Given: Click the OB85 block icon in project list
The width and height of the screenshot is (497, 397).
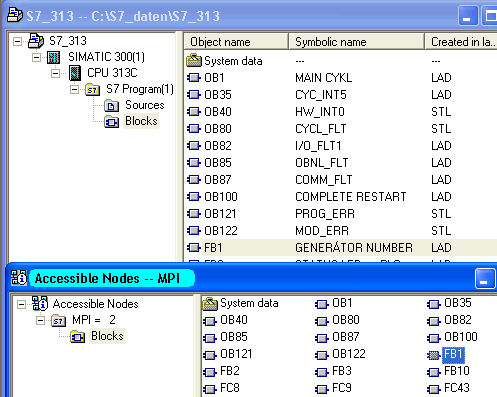Looking at the screenshot, I should (194, 163).
